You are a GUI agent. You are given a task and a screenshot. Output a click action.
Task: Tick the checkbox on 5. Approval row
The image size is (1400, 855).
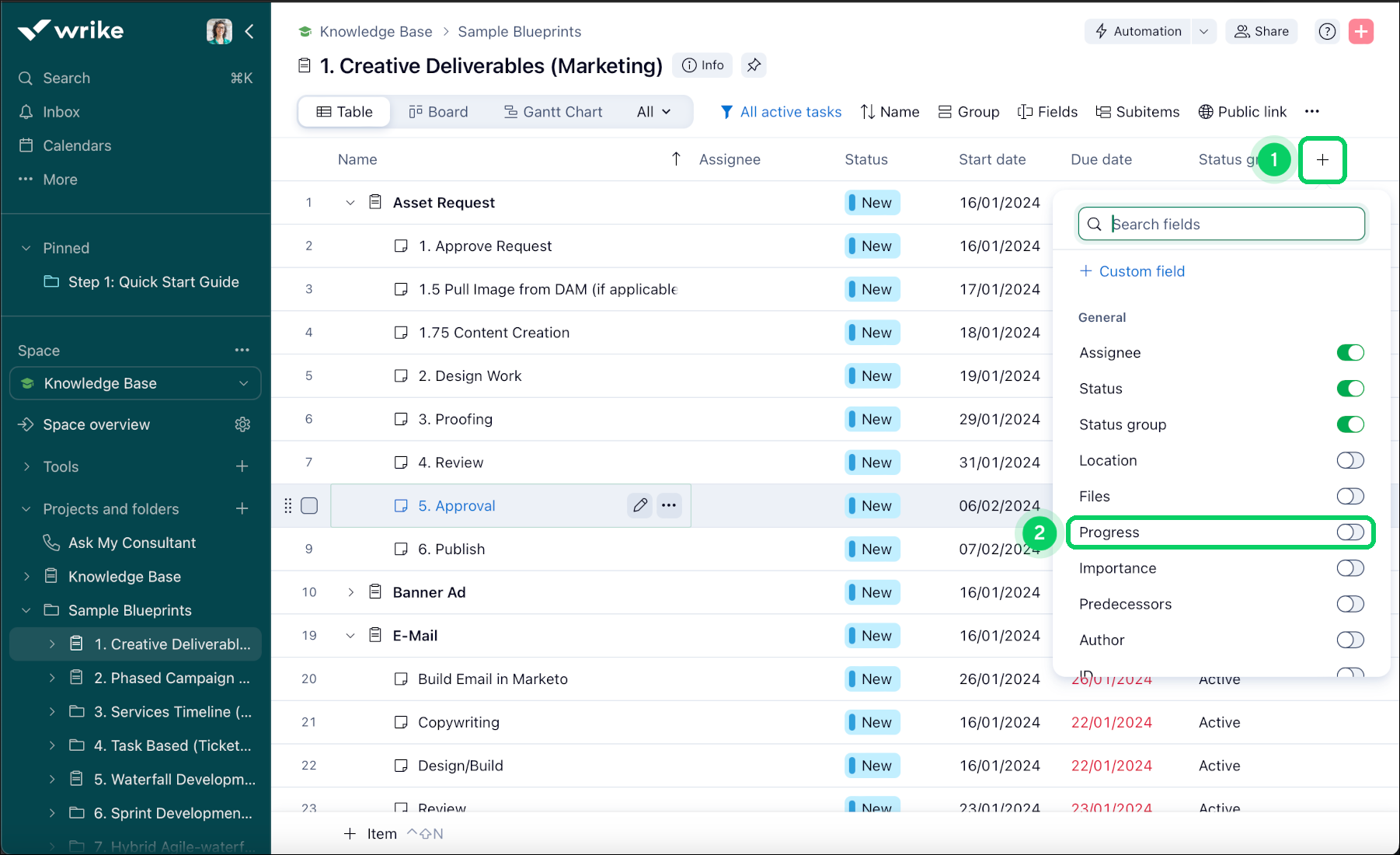(x=309, y=506)
